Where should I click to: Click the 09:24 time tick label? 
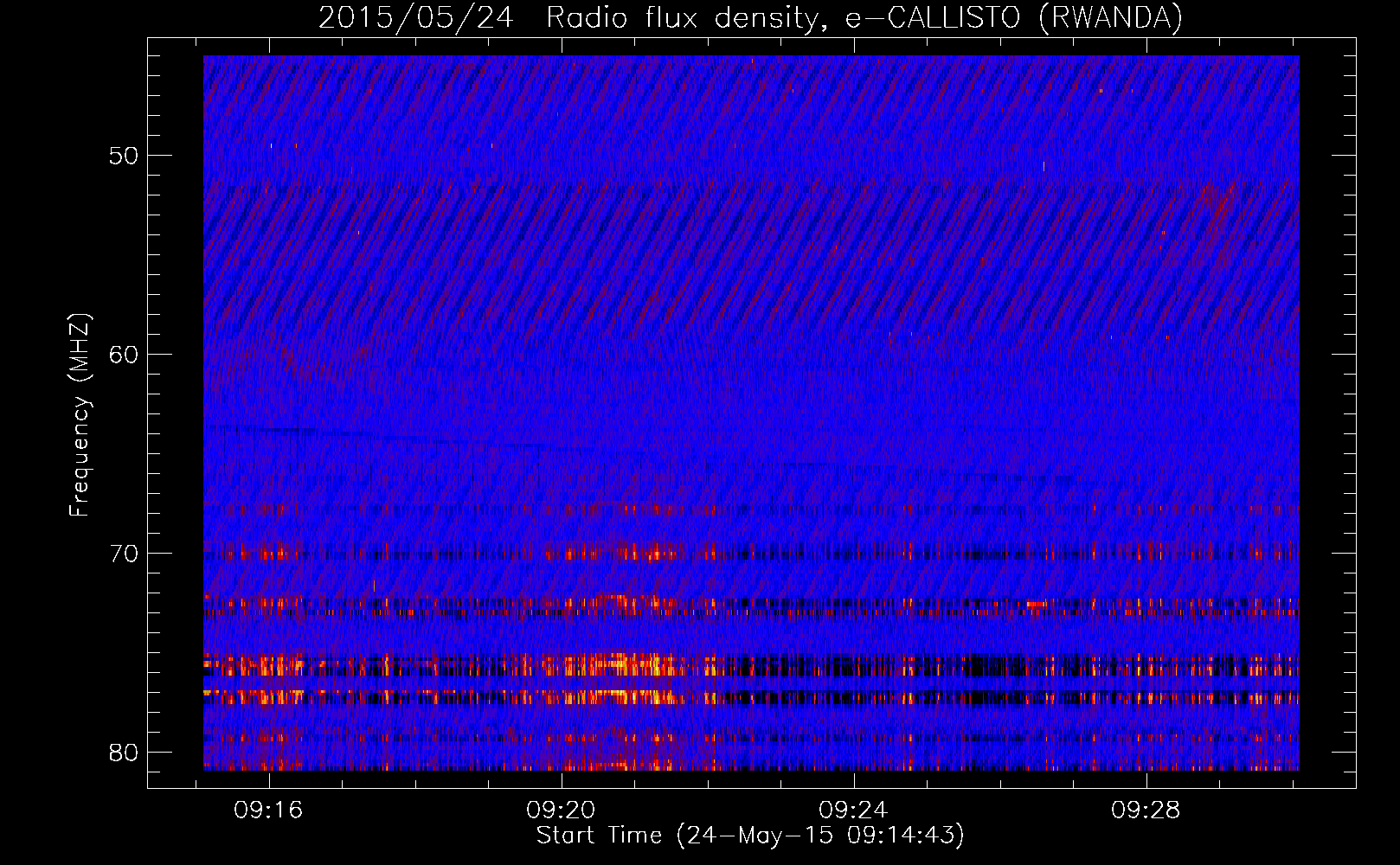pyautogui.click(x=853, y=811)
